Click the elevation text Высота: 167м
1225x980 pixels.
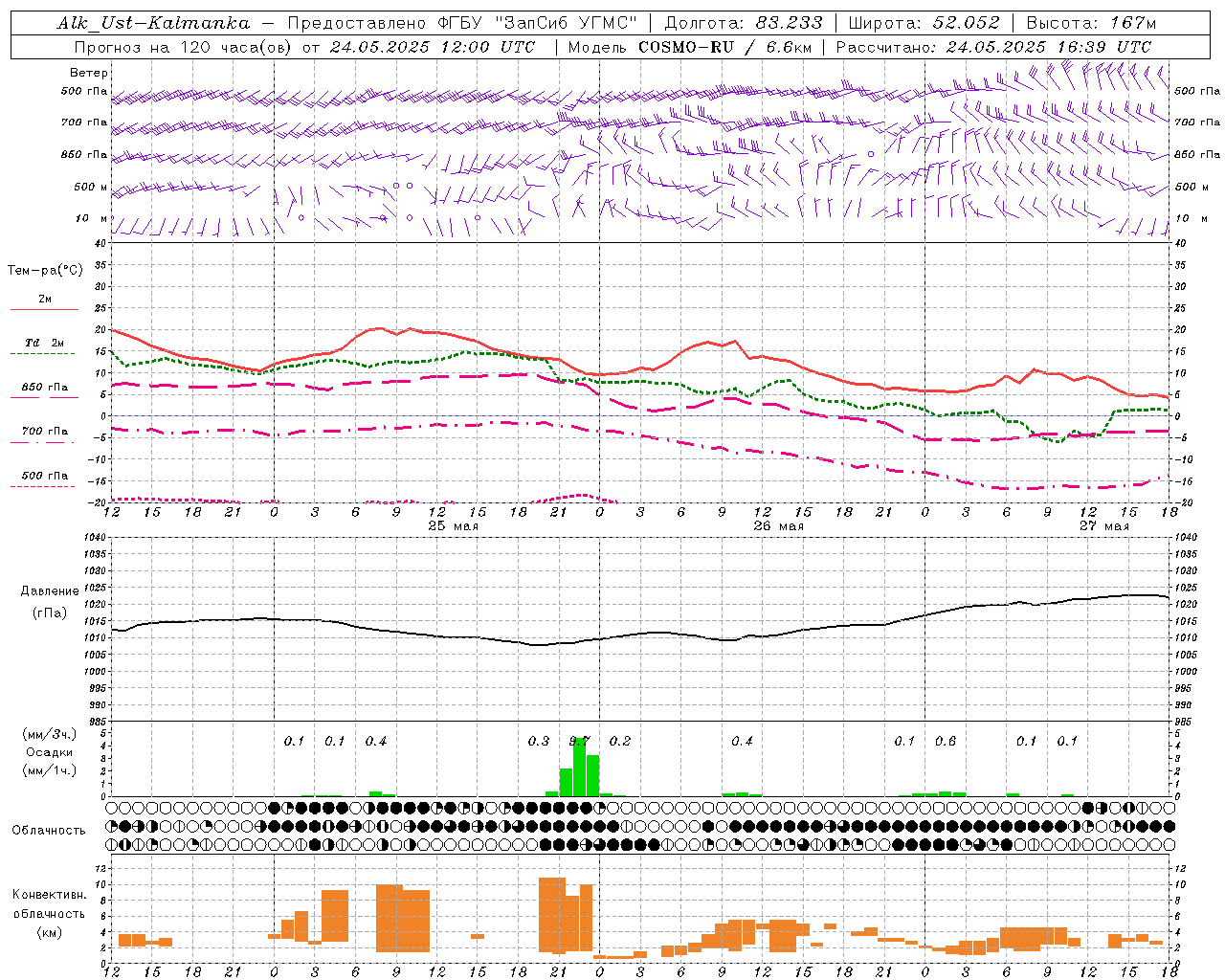coord(1091,23)
